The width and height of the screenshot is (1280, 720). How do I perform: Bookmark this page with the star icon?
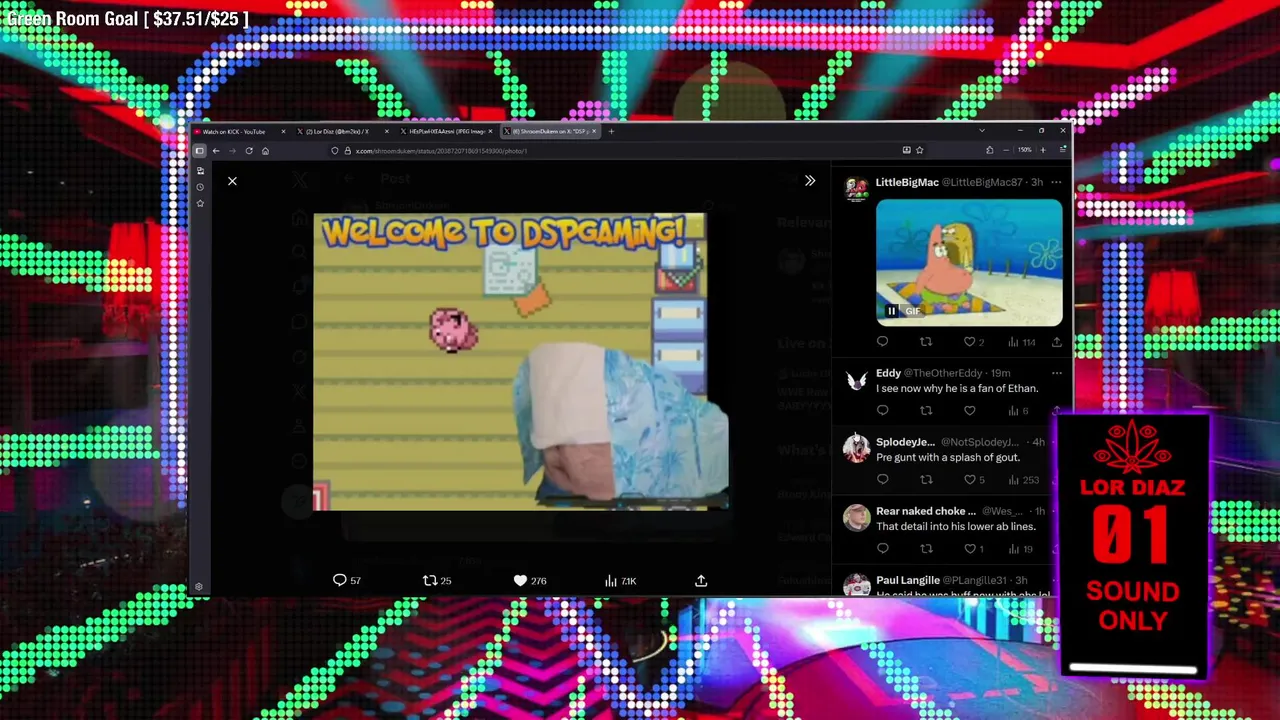(919, 150)
